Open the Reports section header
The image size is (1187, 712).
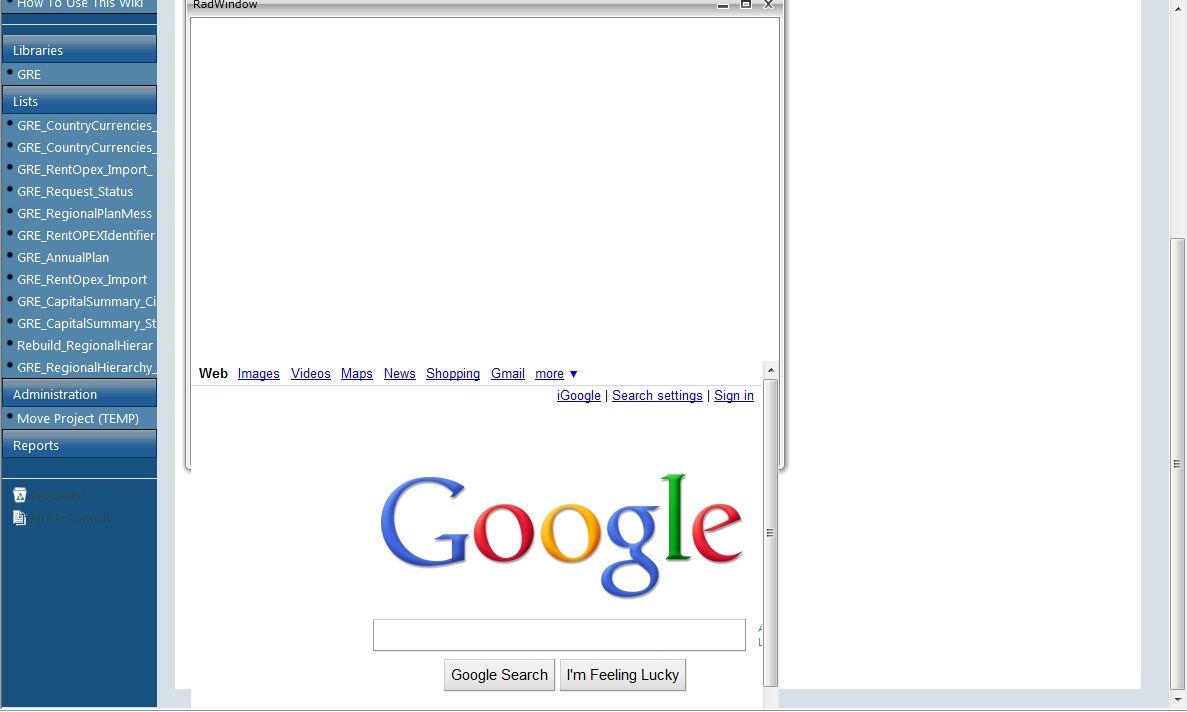click(79, 445)
